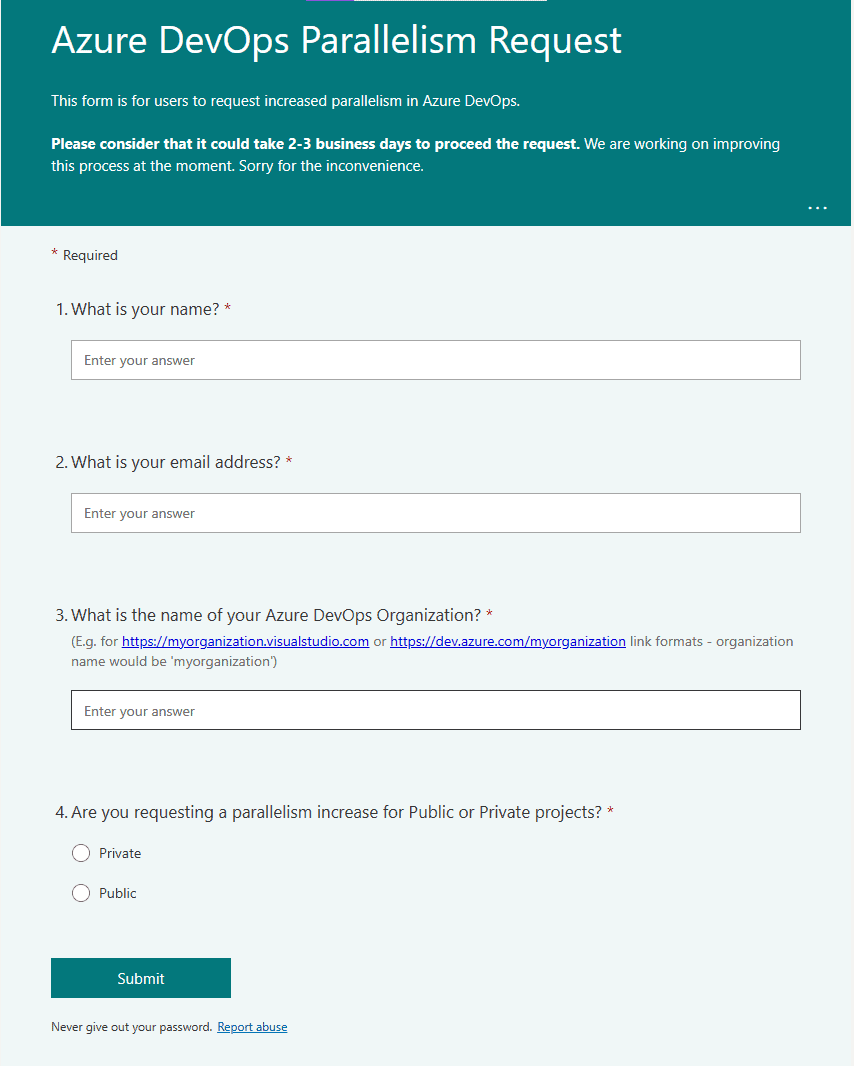Open the myorganization.visualstudio.com example link
This screenshot has height=1066, width=854.
244,641
